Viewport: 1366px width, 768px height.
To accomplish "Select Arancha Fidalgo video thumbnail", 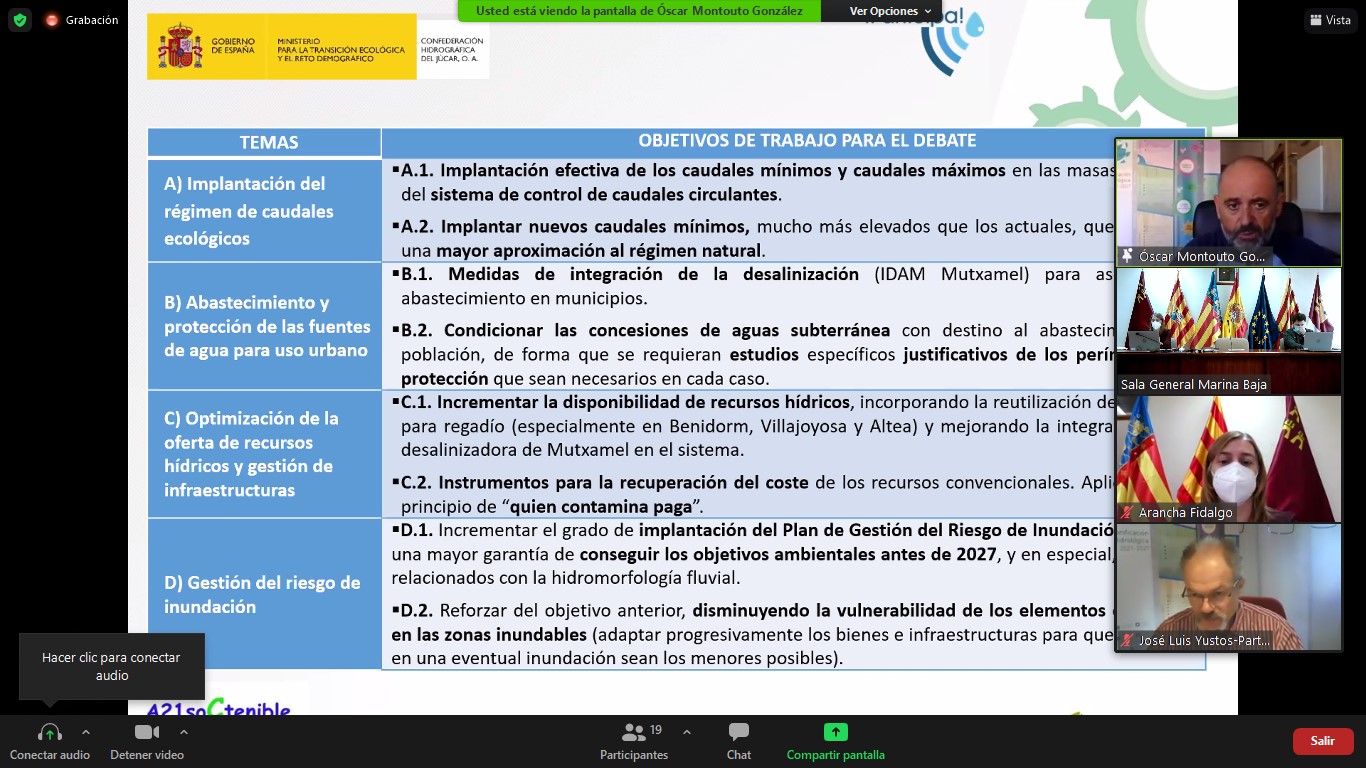I will point(1228,459).
